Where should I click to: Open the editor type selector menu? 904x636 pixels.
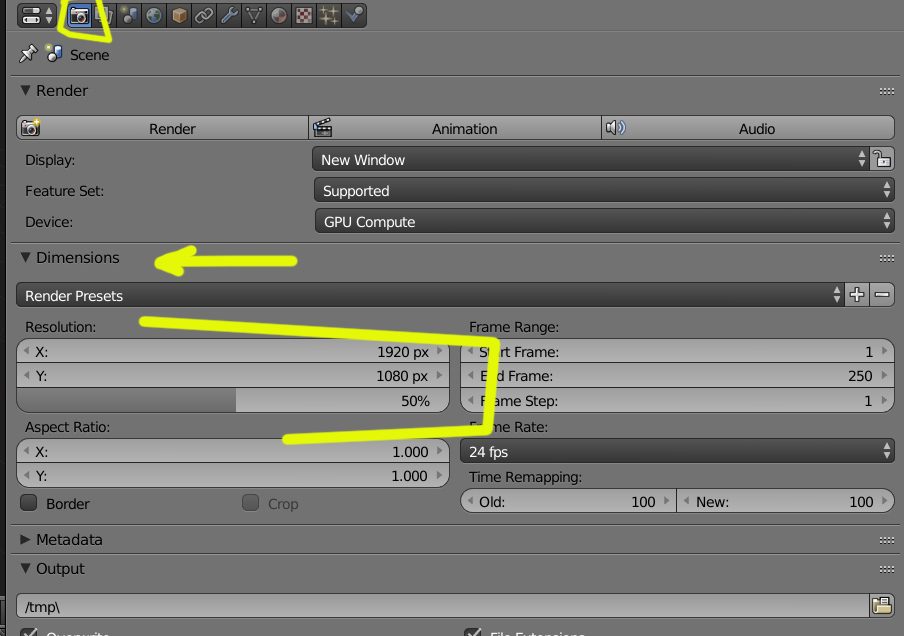(x=37, y=16)
